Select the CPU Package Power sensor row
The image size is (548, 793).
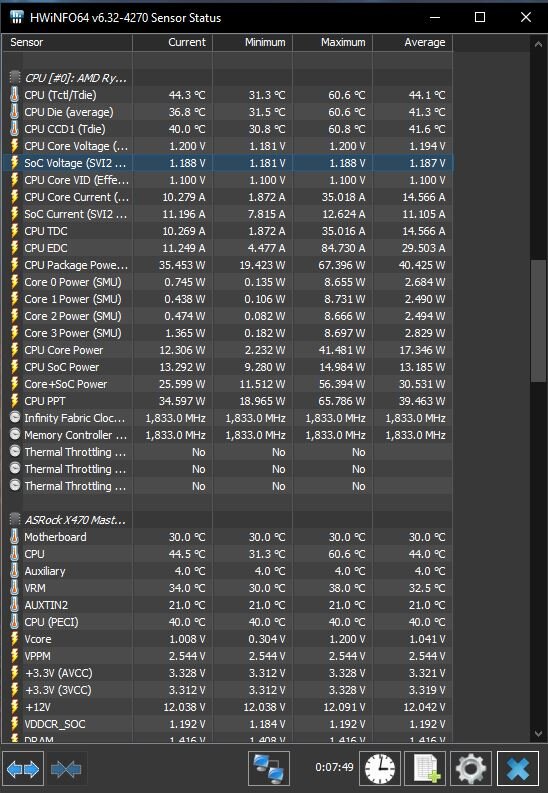point(227,265)
